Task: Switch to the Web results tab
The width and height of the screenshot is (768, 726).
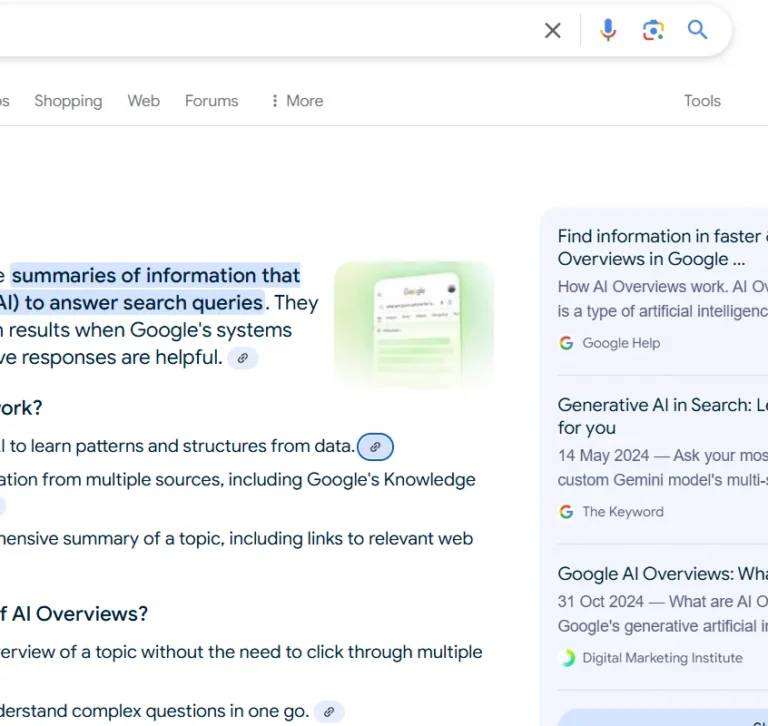Action: point(144,101)
